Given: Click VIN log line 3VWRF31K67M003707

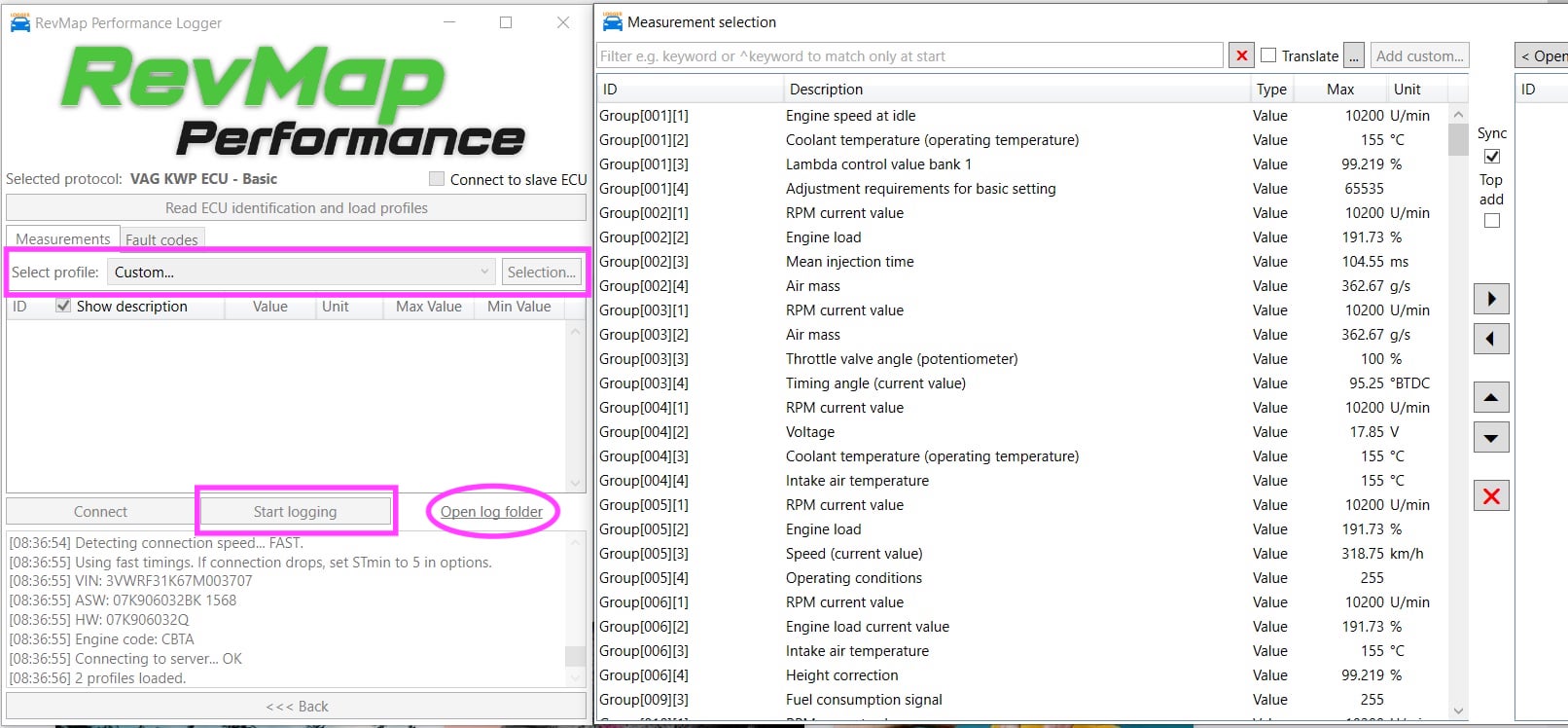Looking at the screenshot, I should pyautogui.click(x=131, y=581).
